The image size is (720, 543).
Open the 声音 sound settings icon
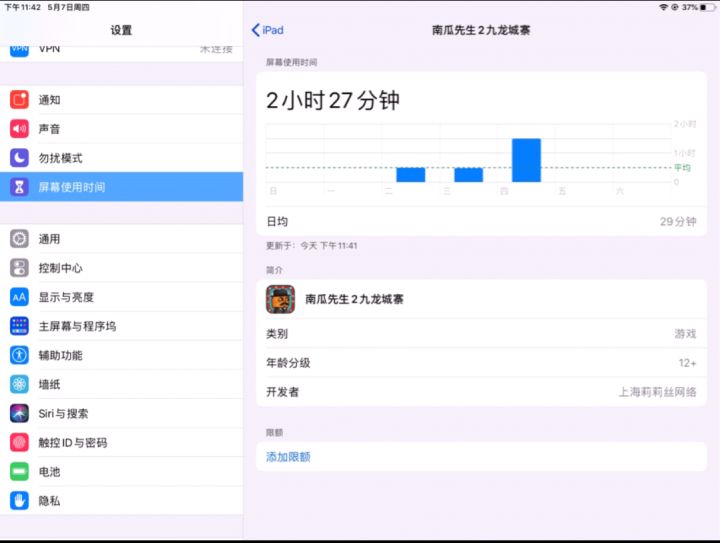(19, 129)
